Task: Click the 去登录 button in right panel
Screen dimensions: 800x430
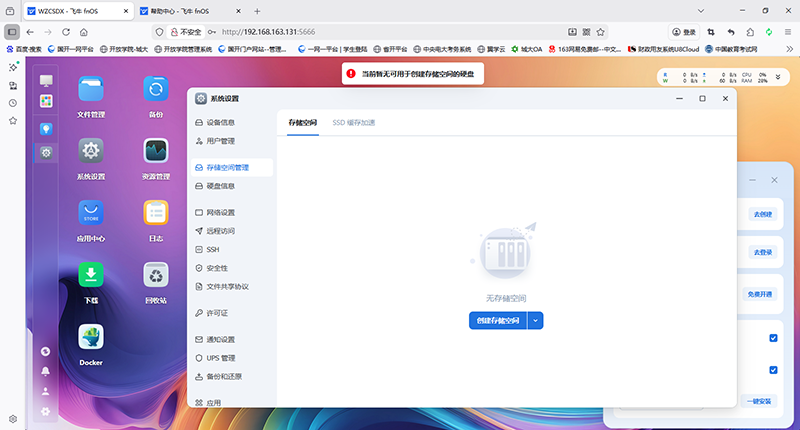Action: tap(763, 252)
